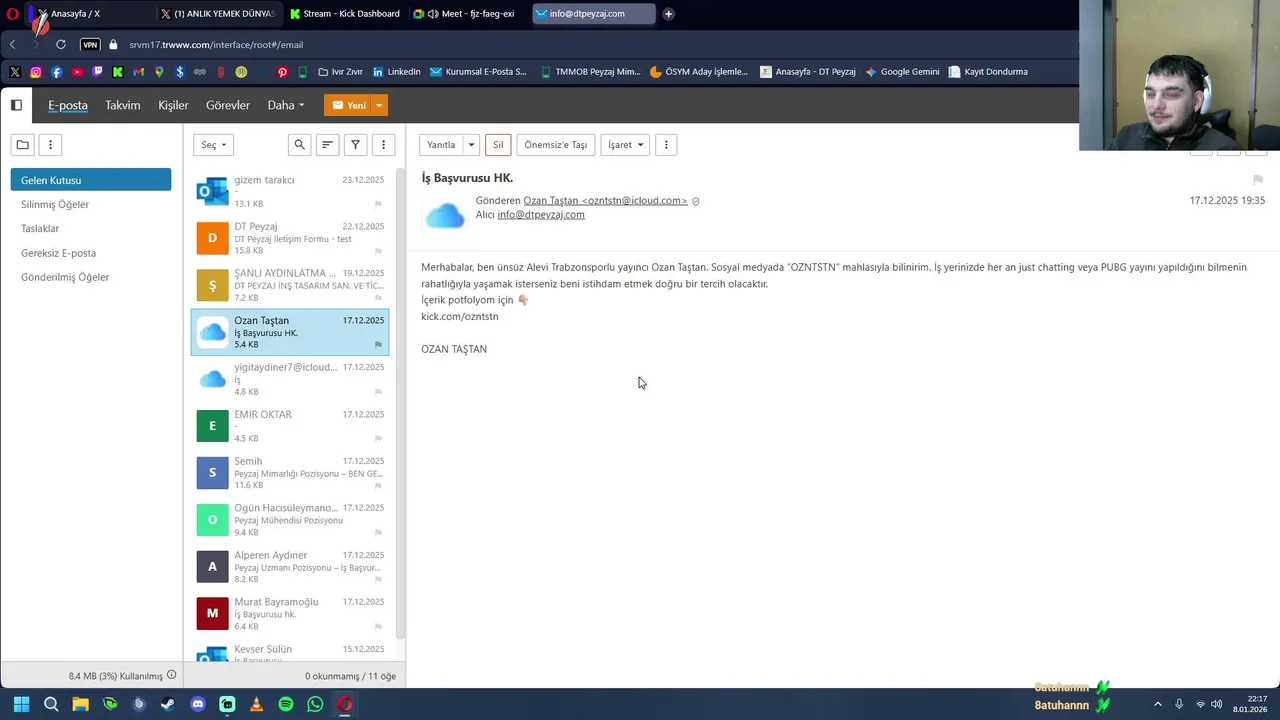1280x720 pixels.
Task: Reply using the Yanıtla button
Action: pyautogui.click(x=441, y=145)
